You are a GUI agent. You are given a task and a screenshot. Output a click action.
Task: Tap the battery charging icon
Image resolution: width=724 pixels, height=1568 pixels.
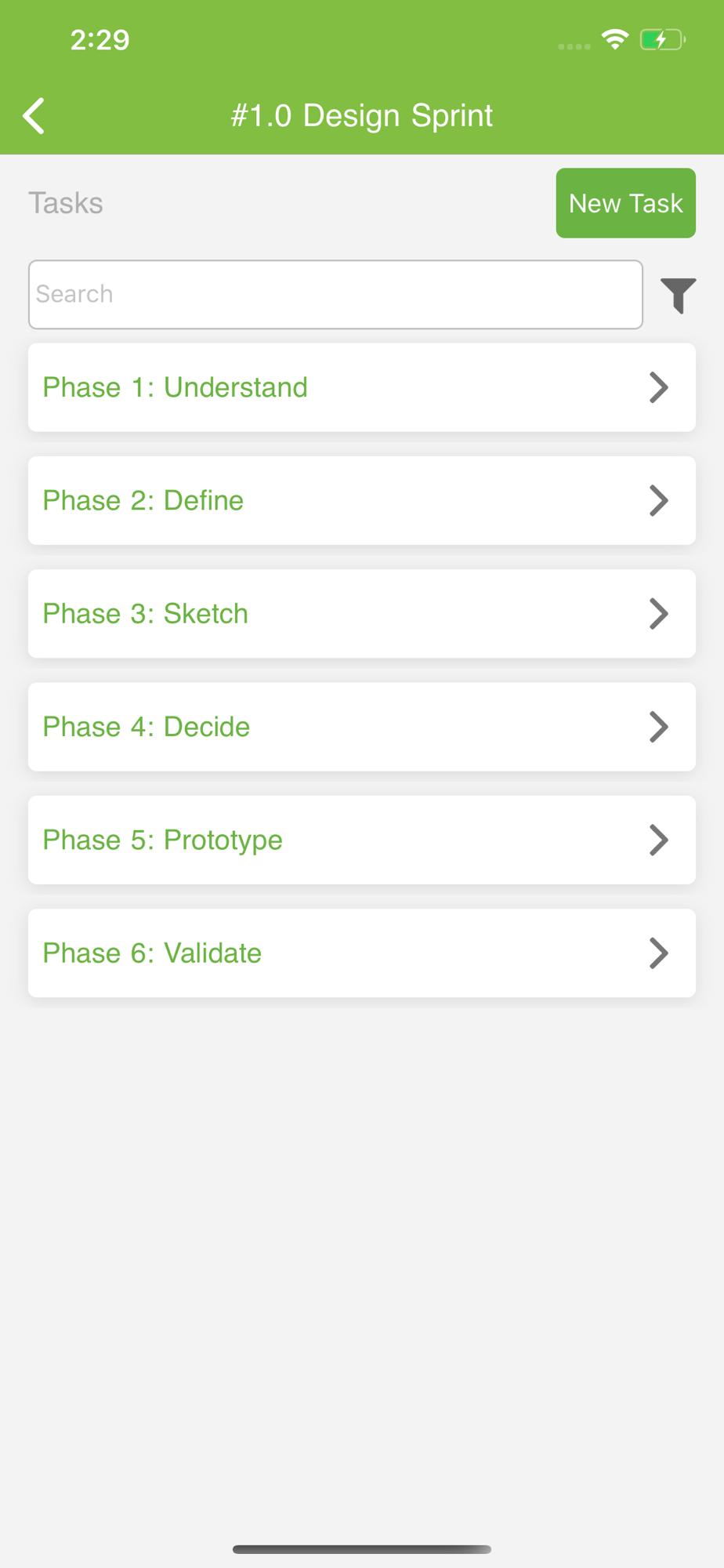tap(662, 39)
